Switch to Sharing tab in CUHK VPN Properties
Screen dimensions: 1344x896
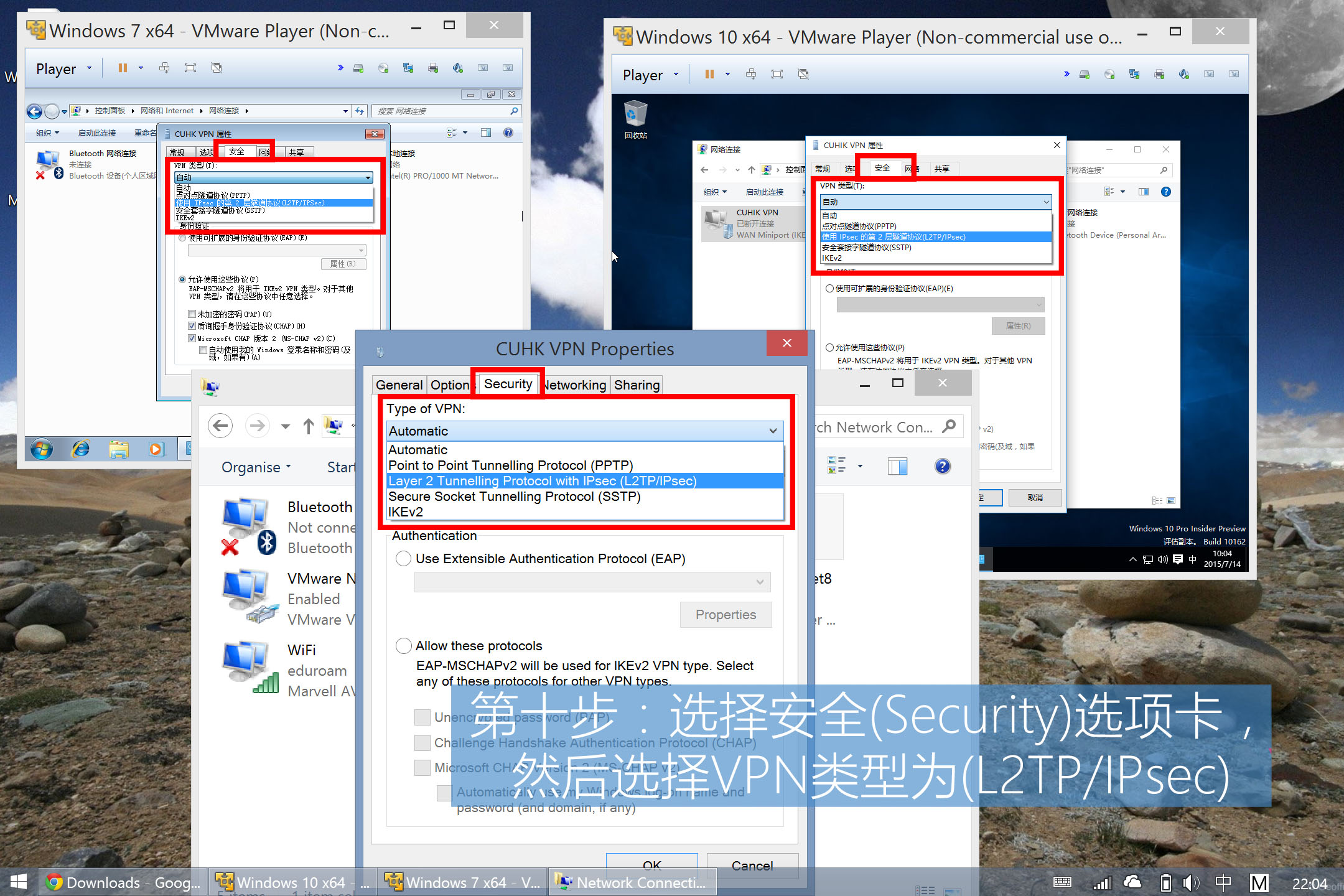coord(637,385)
